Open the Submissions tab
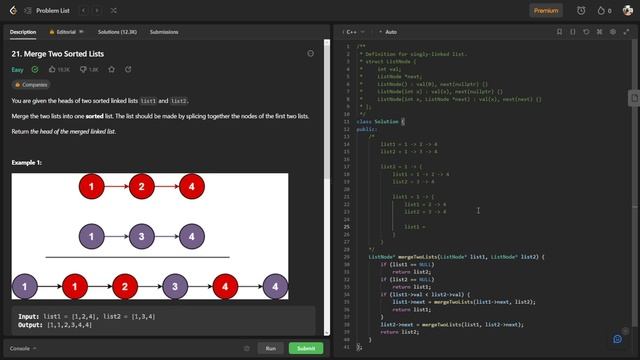Viewport: 640px width, 360px height. 164,32
